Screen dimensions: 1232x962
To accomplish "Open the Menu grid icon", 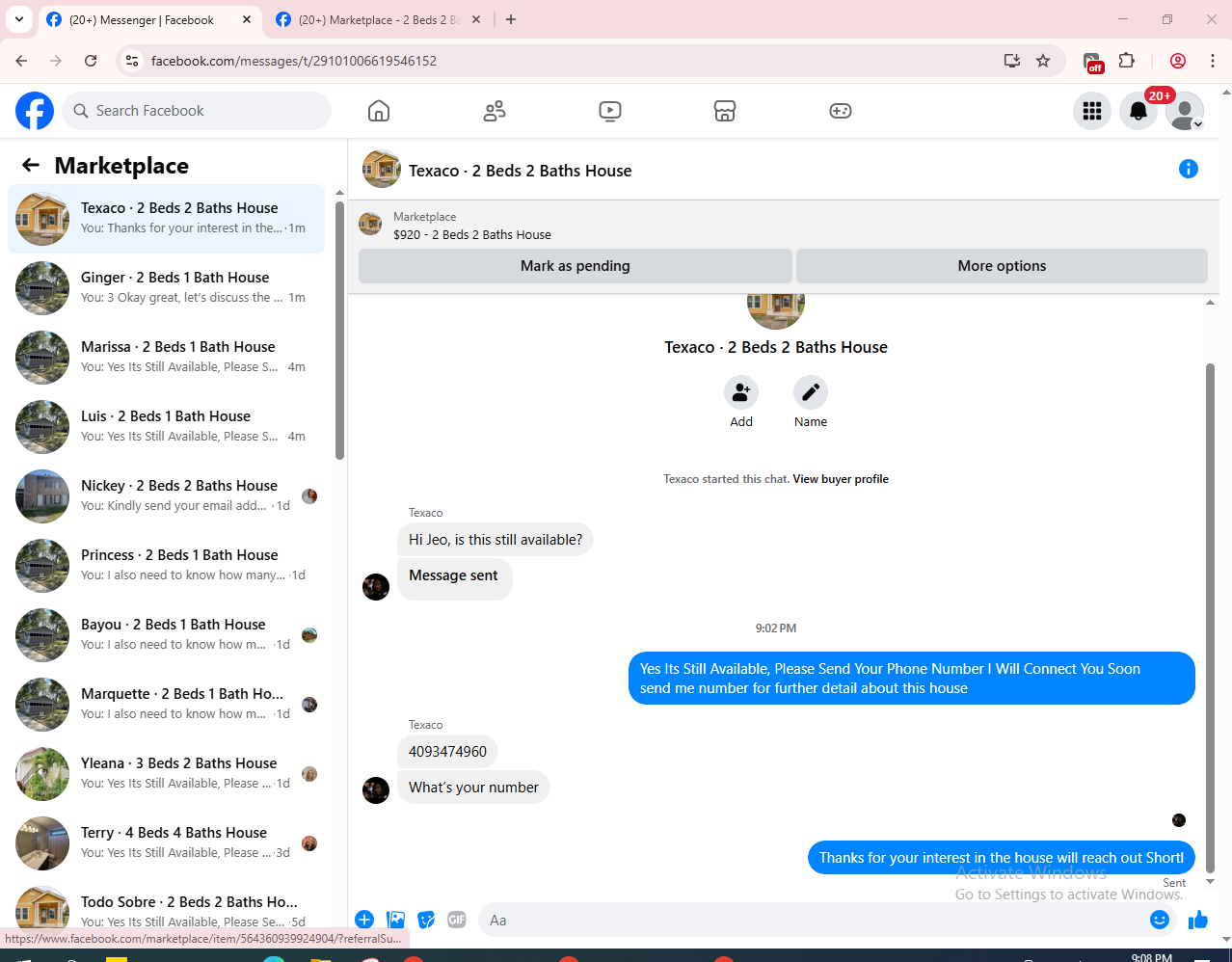I will point(1092,111).
